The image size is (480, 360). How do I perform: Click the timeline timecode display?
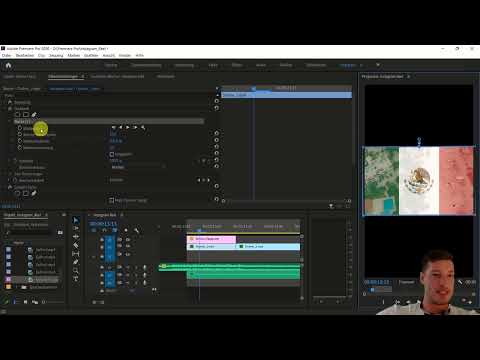[x=103, y=224]
